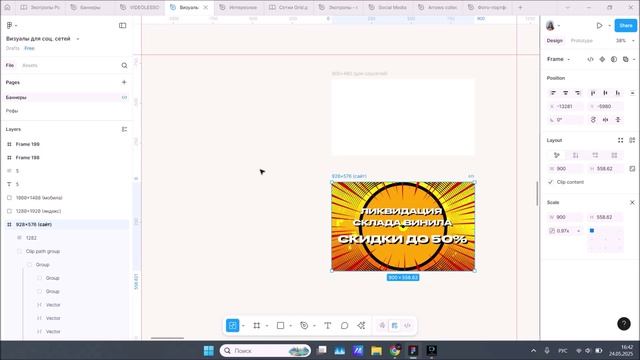The width and height of the screenshot is (640, 360).
Task: Select the Frame tool in bottom toolbar
Action: tap(257, 325)
